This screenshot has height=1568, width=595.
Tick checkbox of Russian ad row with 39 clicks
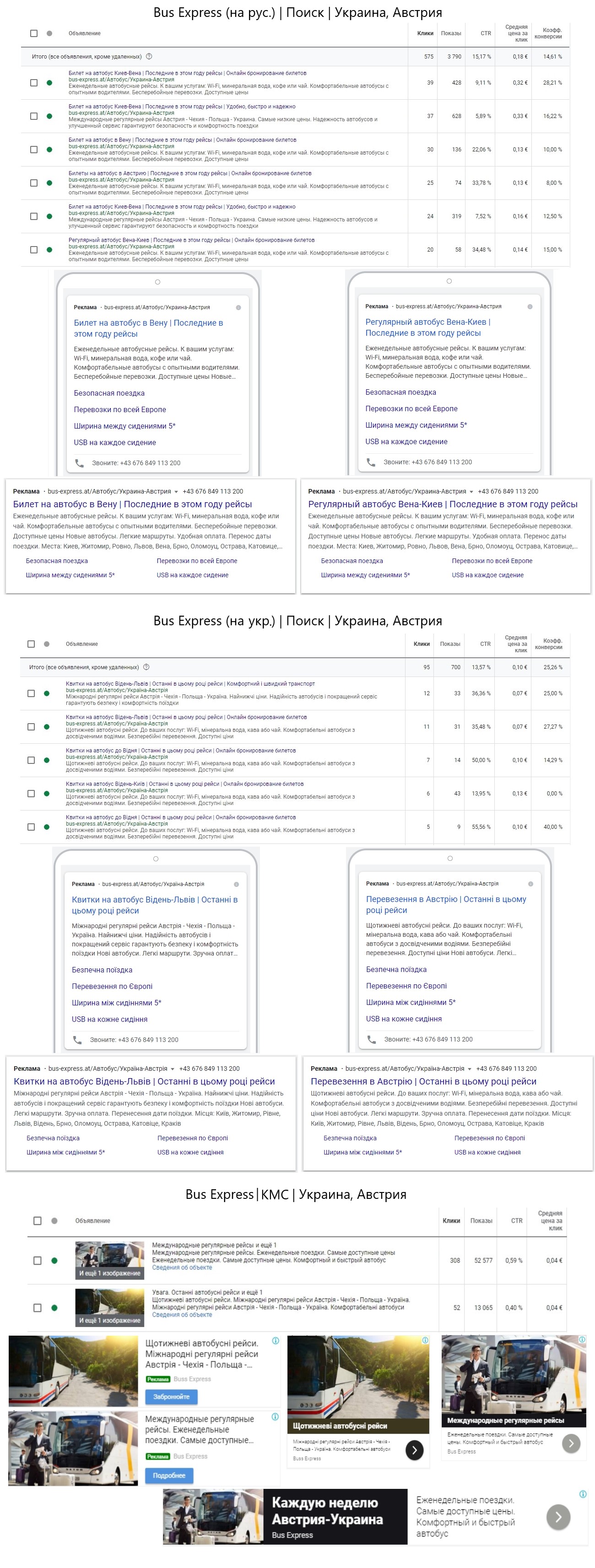34,83
